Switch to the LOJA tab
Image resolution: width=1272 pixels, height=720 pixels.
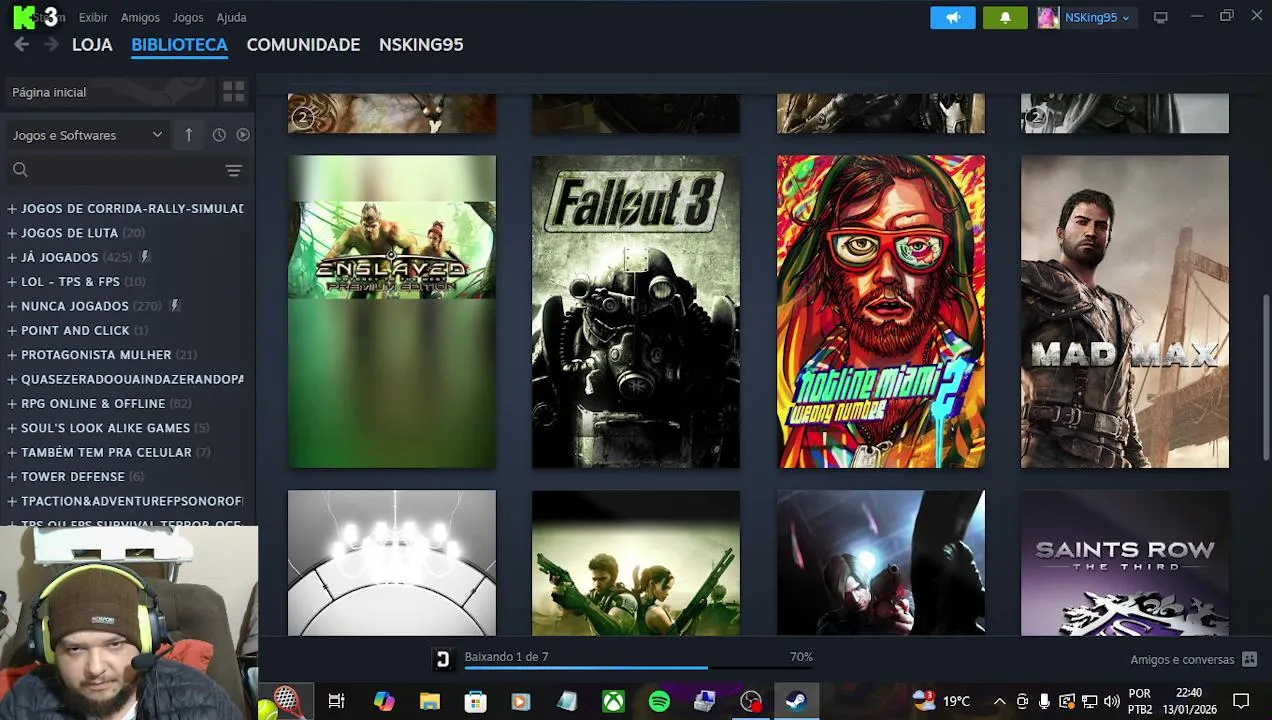(x=92, y=45)
